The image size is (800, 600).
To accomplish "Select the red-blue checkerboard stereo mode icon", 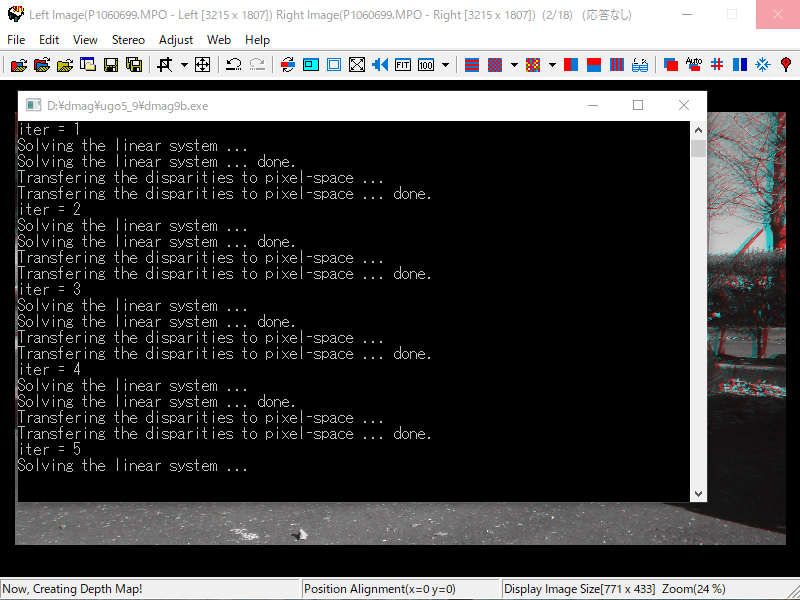I will [x=495, y=65].
